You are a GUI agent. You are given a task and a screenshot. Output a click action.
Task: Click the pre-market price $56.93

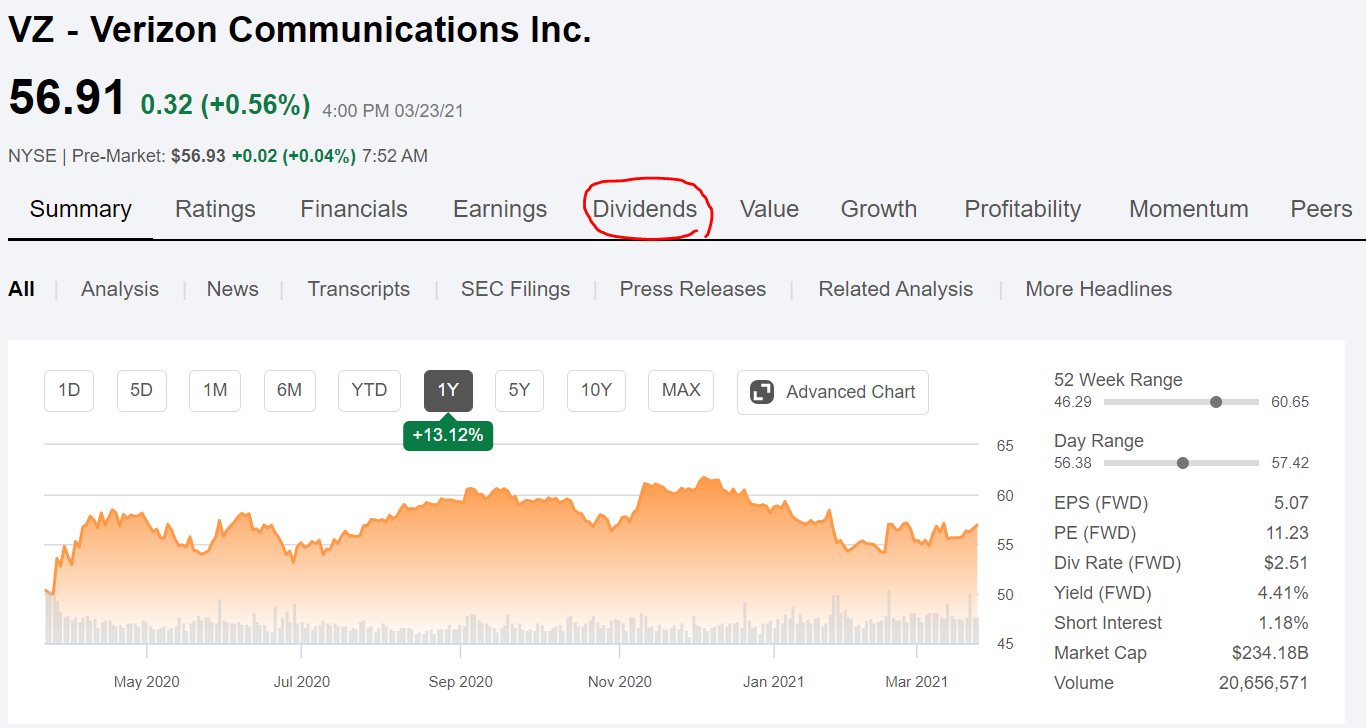[x=199, y=156]
